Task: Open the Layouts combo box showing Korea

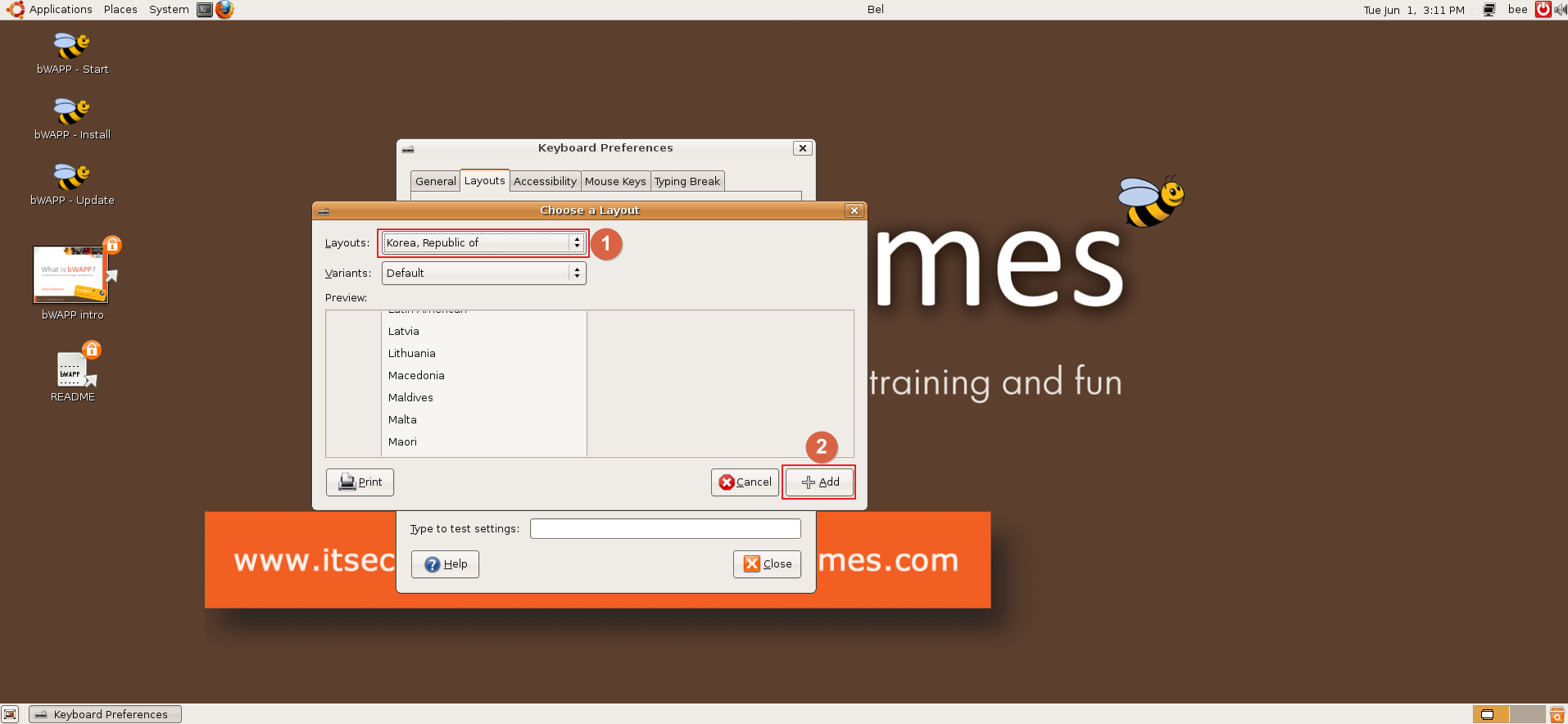Action: click(483, 242)
